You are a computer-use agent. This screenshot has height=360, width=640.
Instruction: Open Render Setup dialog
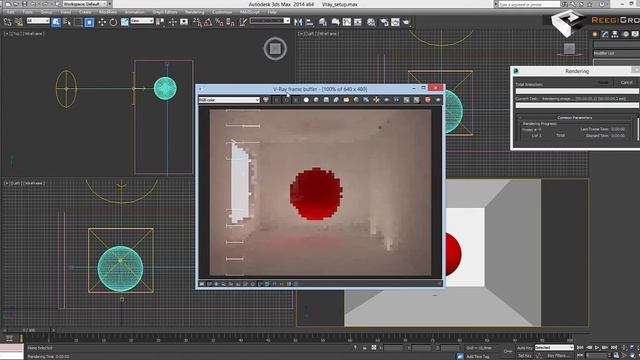pos(384,22)
